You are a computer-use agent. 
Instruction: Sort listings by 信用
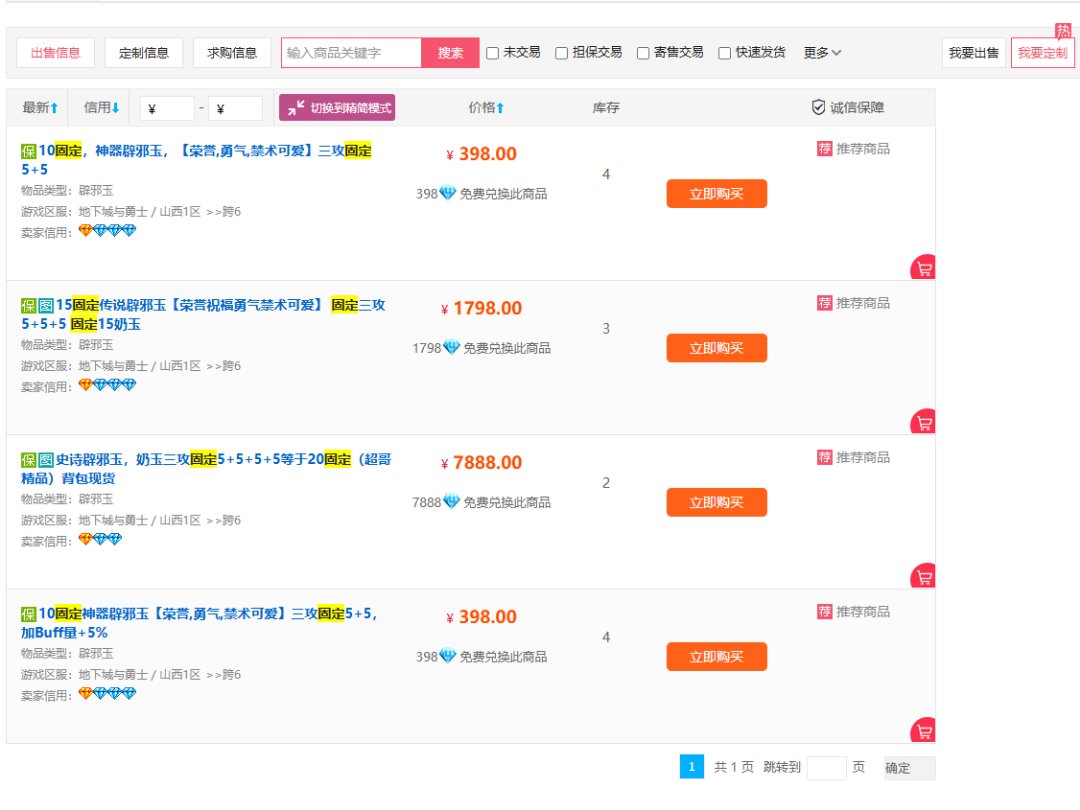(x=101, y=108)
